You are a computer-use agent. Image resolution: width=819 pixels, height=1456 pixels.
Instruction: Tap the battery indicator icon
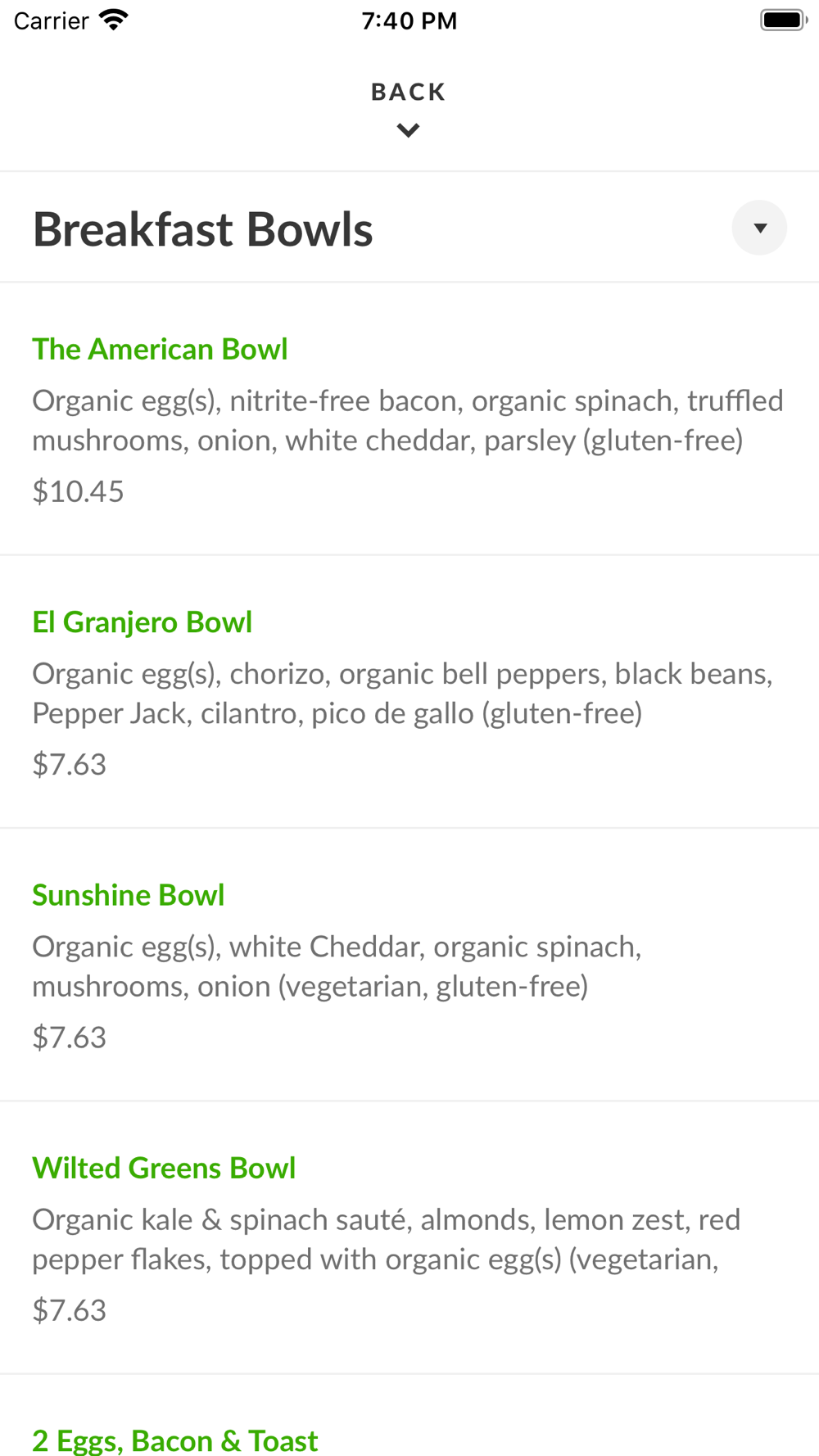point(784,20)
